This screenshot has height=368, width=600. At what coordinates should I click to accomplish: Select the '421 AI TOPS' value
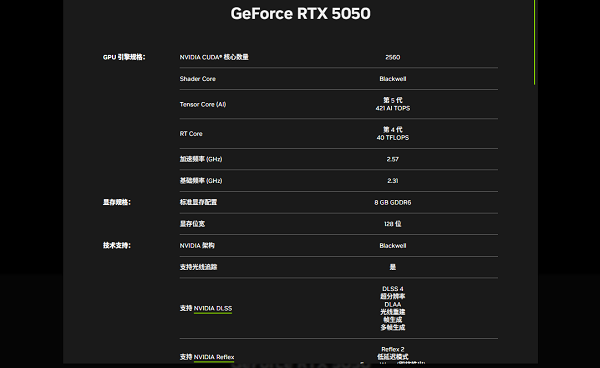(x=393, y=108)
